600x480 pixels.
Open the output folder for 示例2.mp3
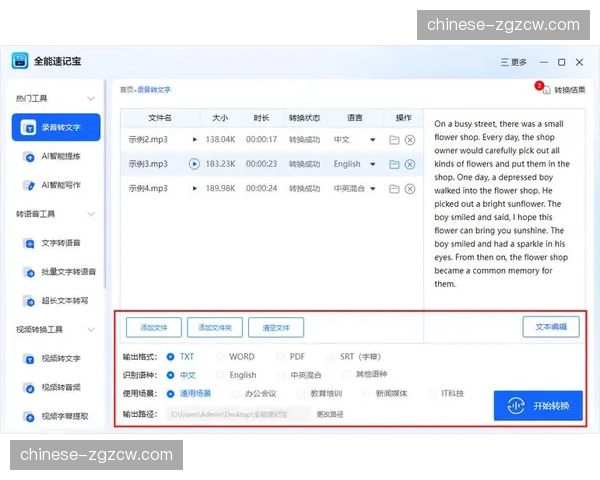[x=394, y=140]
